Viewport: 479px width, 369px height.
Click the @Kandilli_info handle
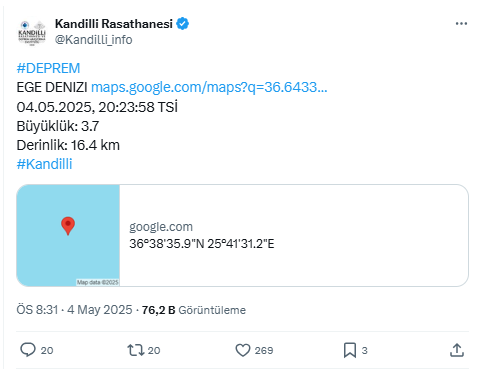coord(94,40)
